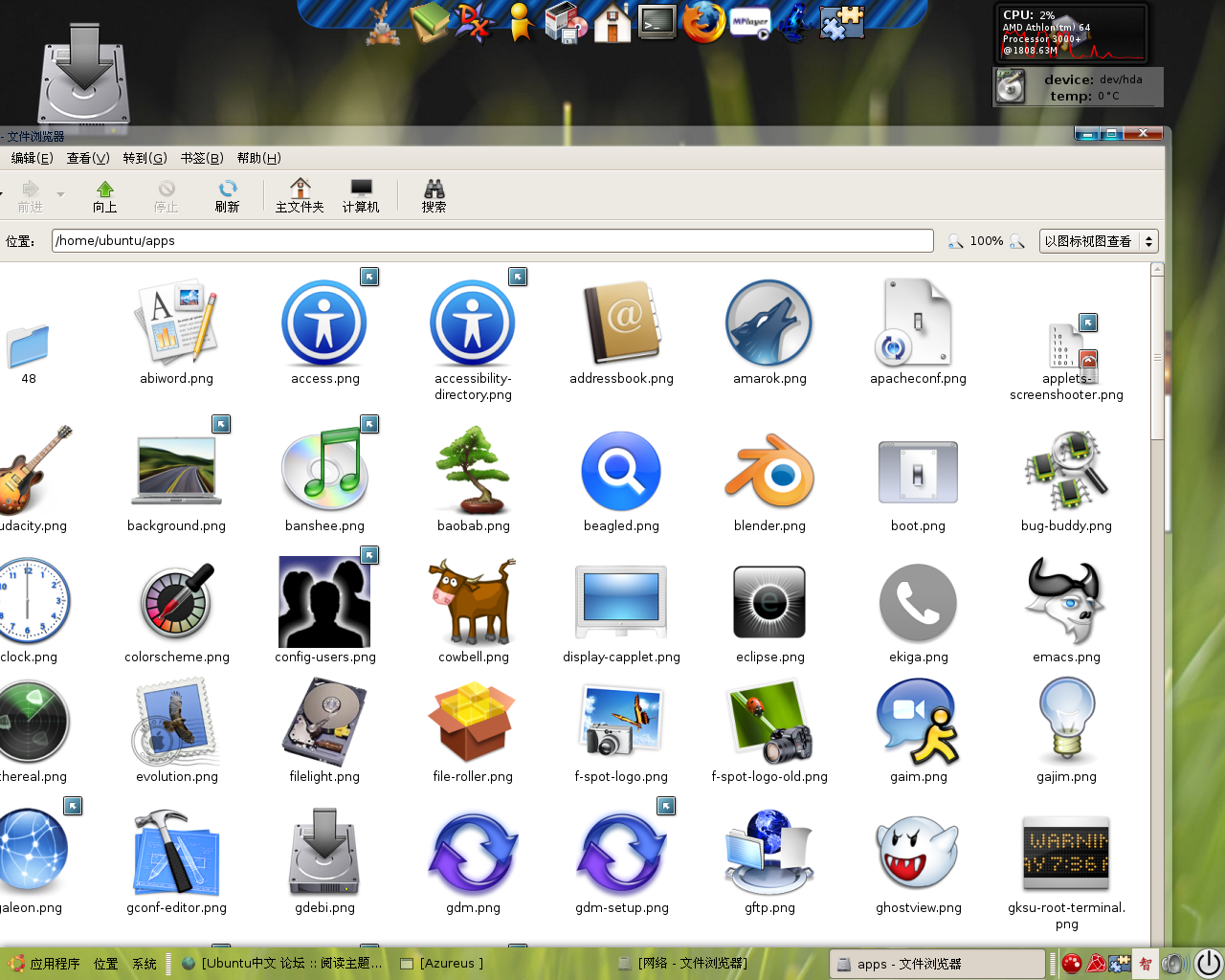Open 位置 menu in bottom panel

(x=106, y=964)
